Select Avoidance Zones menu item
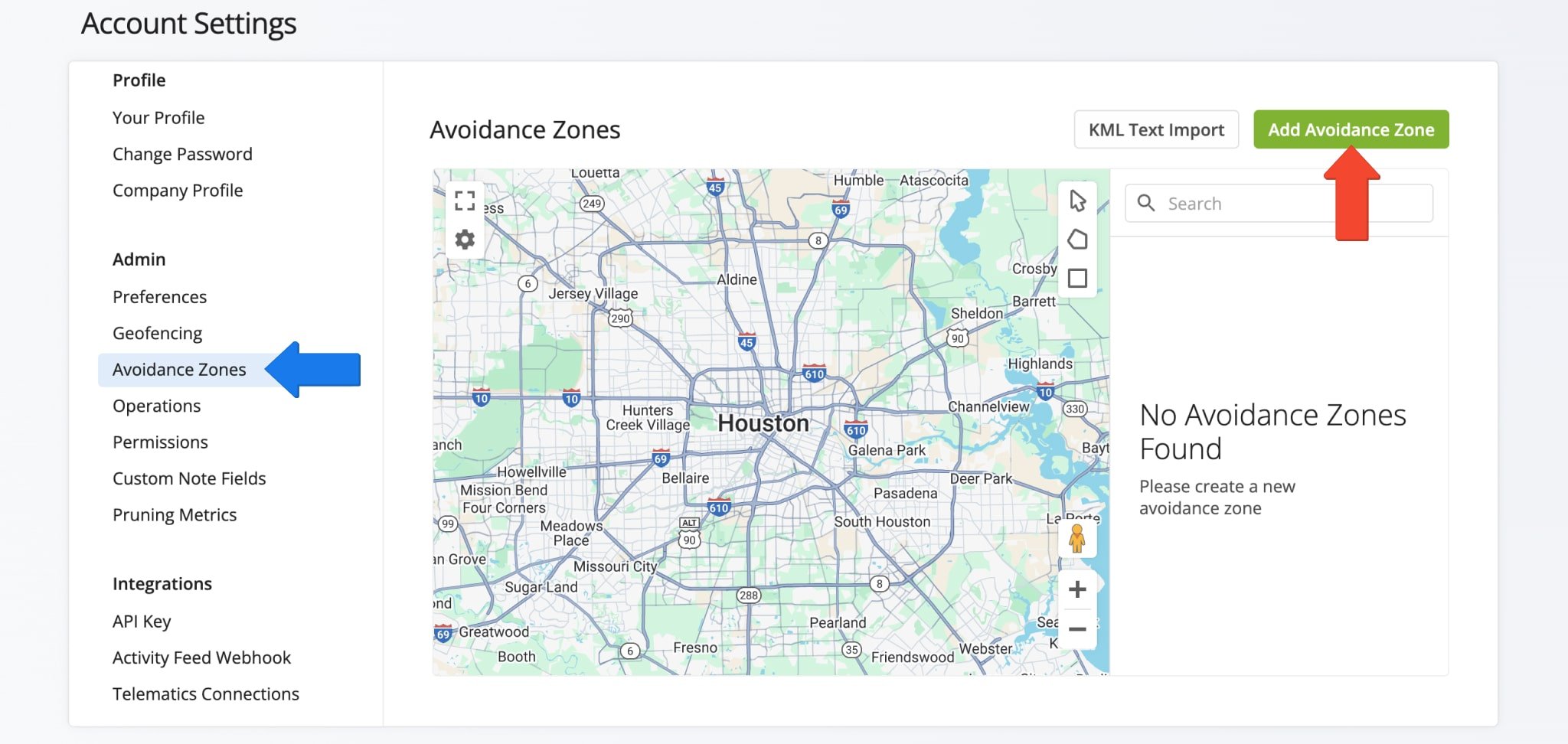This screenshot has width=1568, height=744. [x=179, y=370]
